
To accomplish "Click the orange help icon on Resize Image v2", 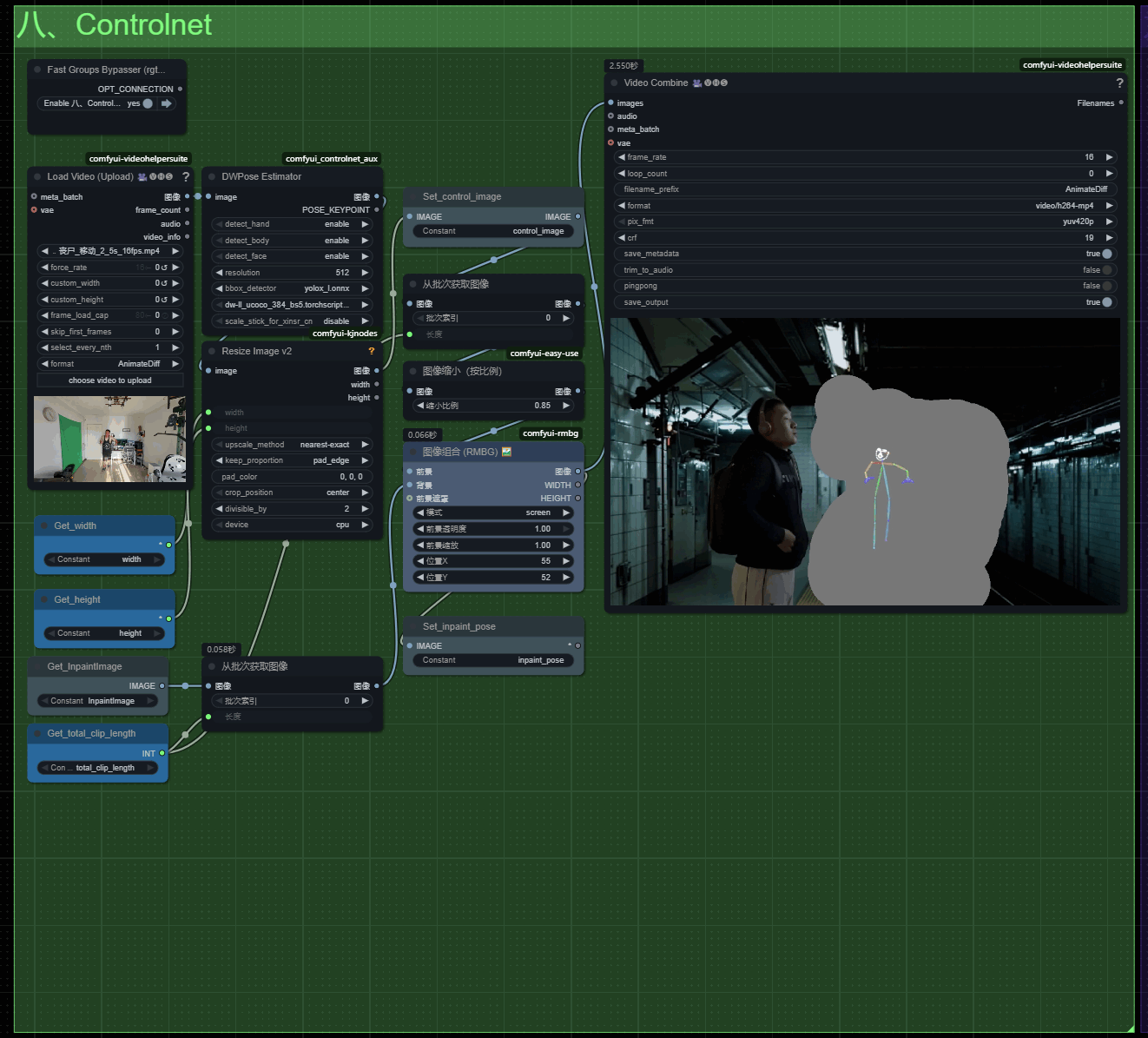I will pyautogui.click(x=372, y=352).
